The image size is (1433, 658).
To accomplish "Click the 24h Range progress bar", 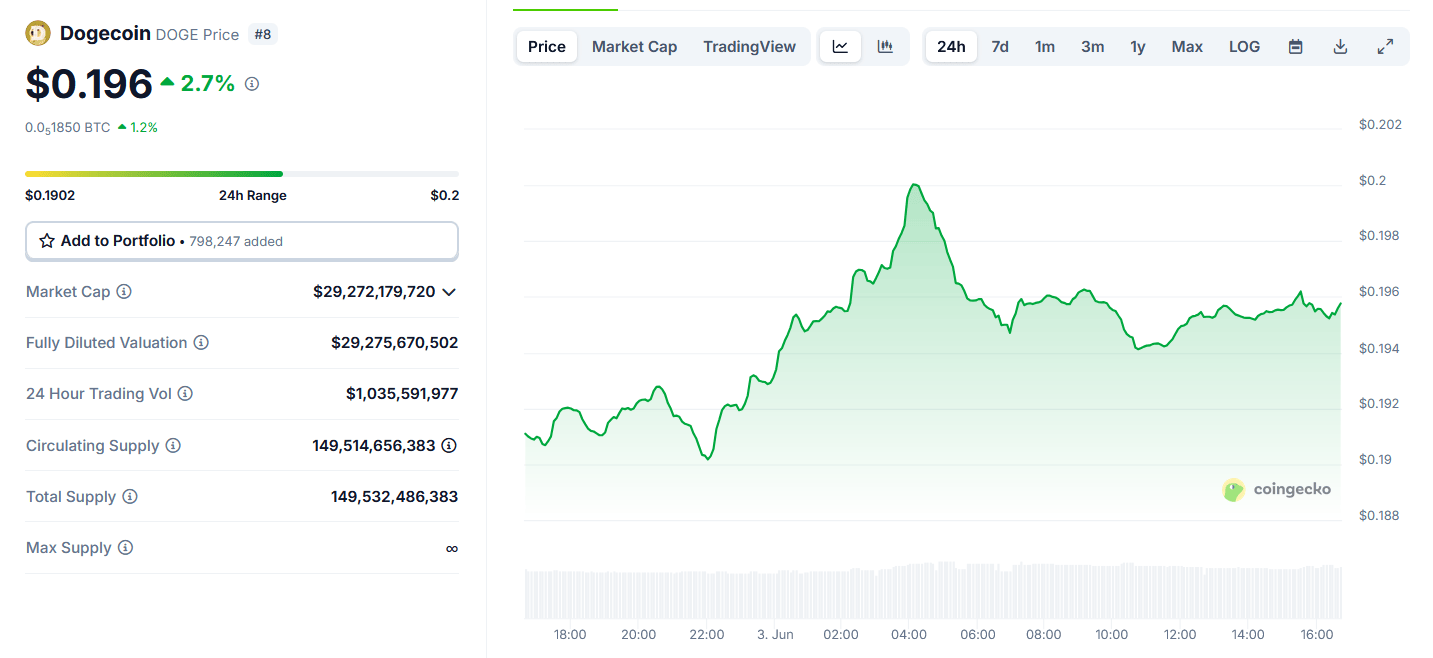I will (242, 174).
